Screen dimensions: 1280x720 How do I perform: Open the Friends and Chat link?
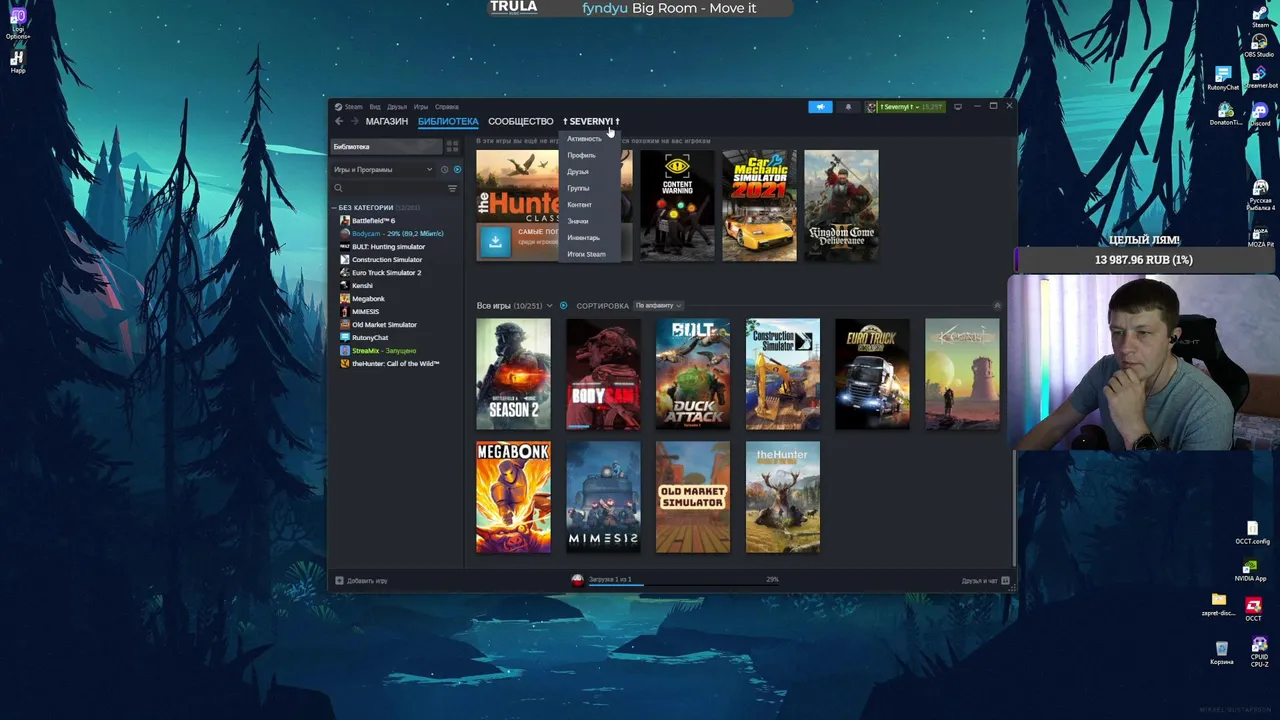point(979,581)
